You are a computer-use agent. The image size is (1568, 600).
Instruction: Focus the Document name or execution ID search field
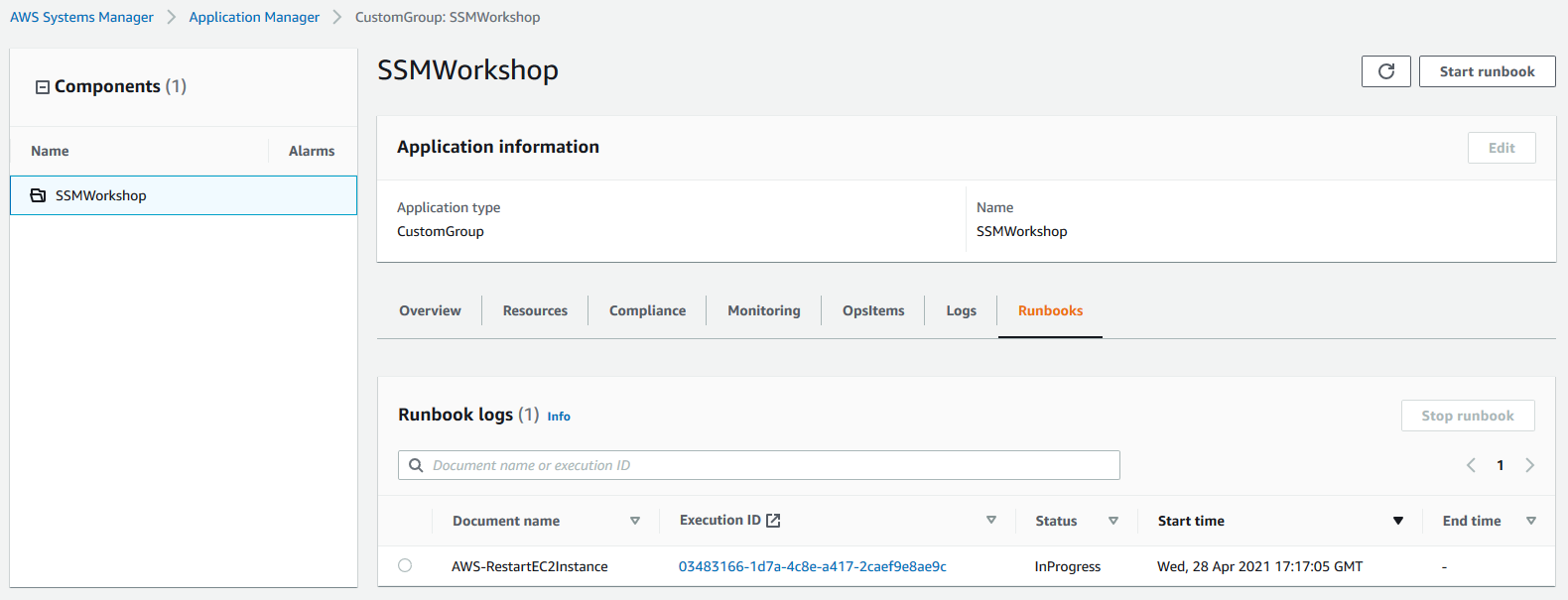click(x=759, y=465)
